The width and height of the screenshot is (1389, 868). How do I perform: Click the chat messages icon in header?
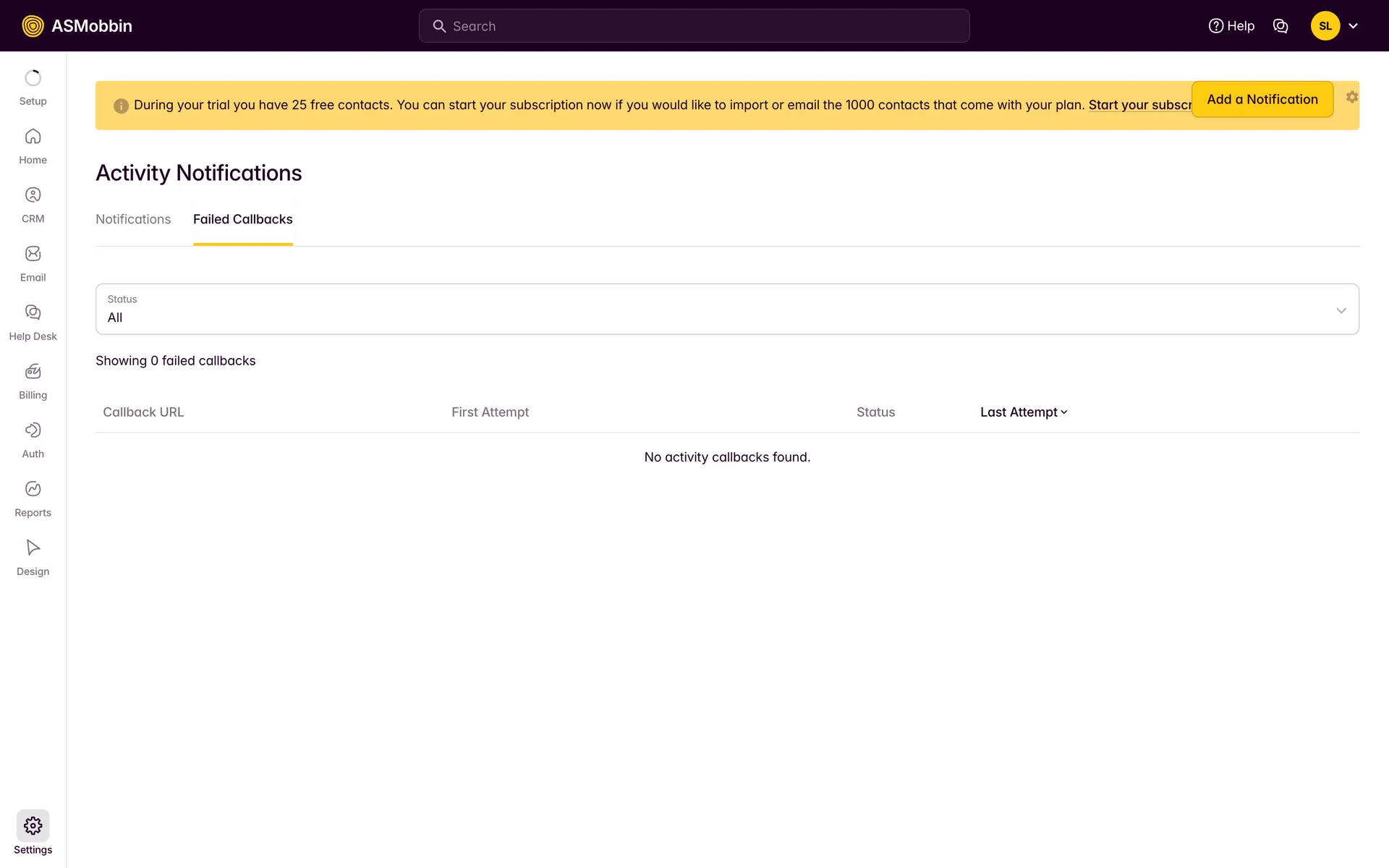1280,26
